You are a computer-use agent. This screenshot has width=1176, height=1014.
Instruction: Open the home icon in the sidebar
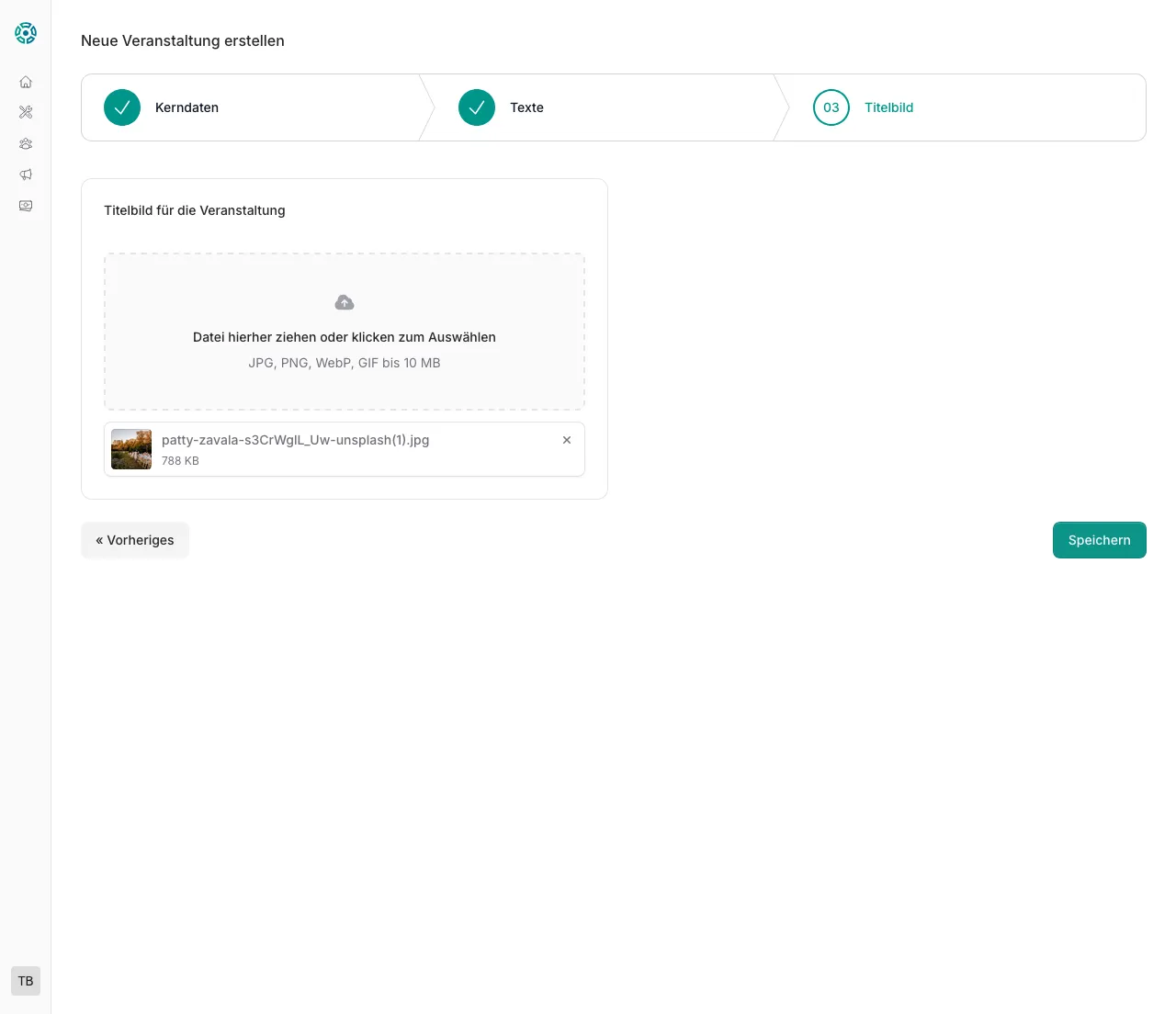click(x=26, y=82)
